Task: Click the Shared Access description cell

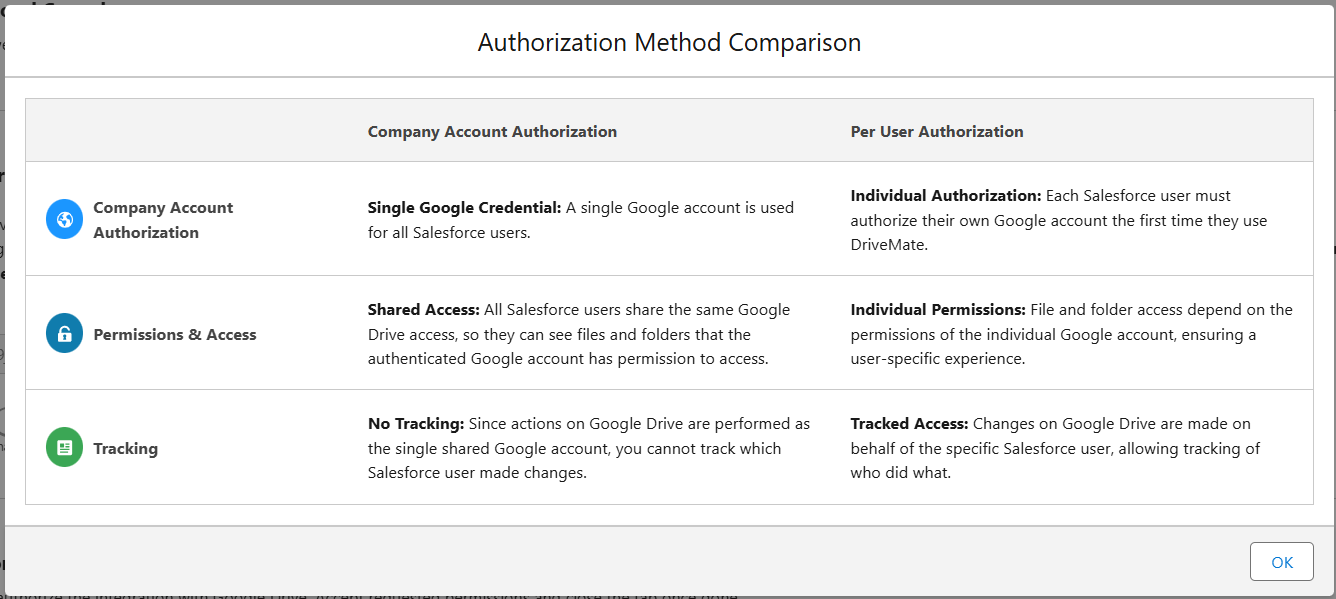Action: pyautogui.click(x=580, y=333)
